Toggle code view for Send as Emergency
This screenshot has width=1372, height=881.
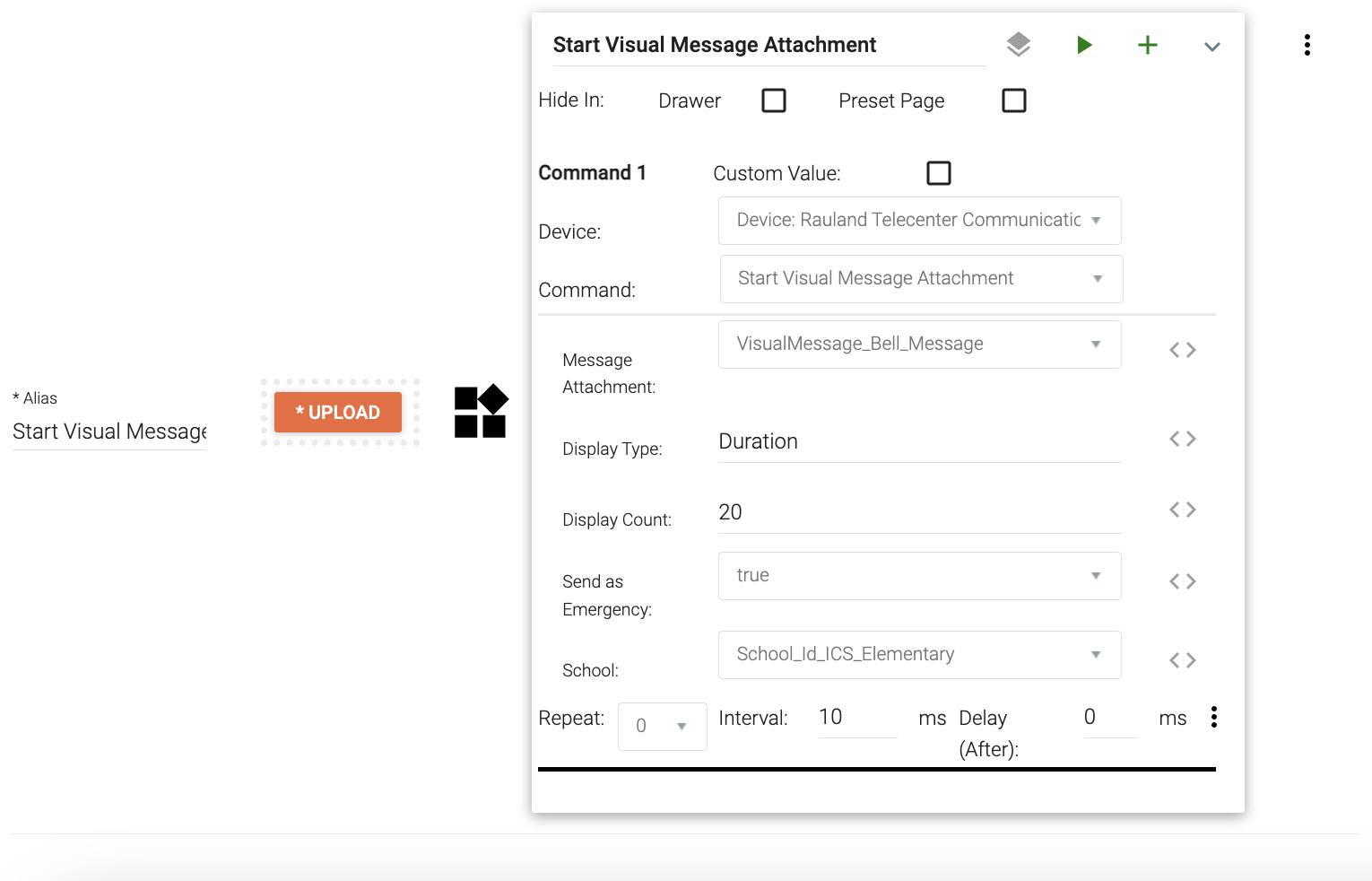tap(1183, 581)
